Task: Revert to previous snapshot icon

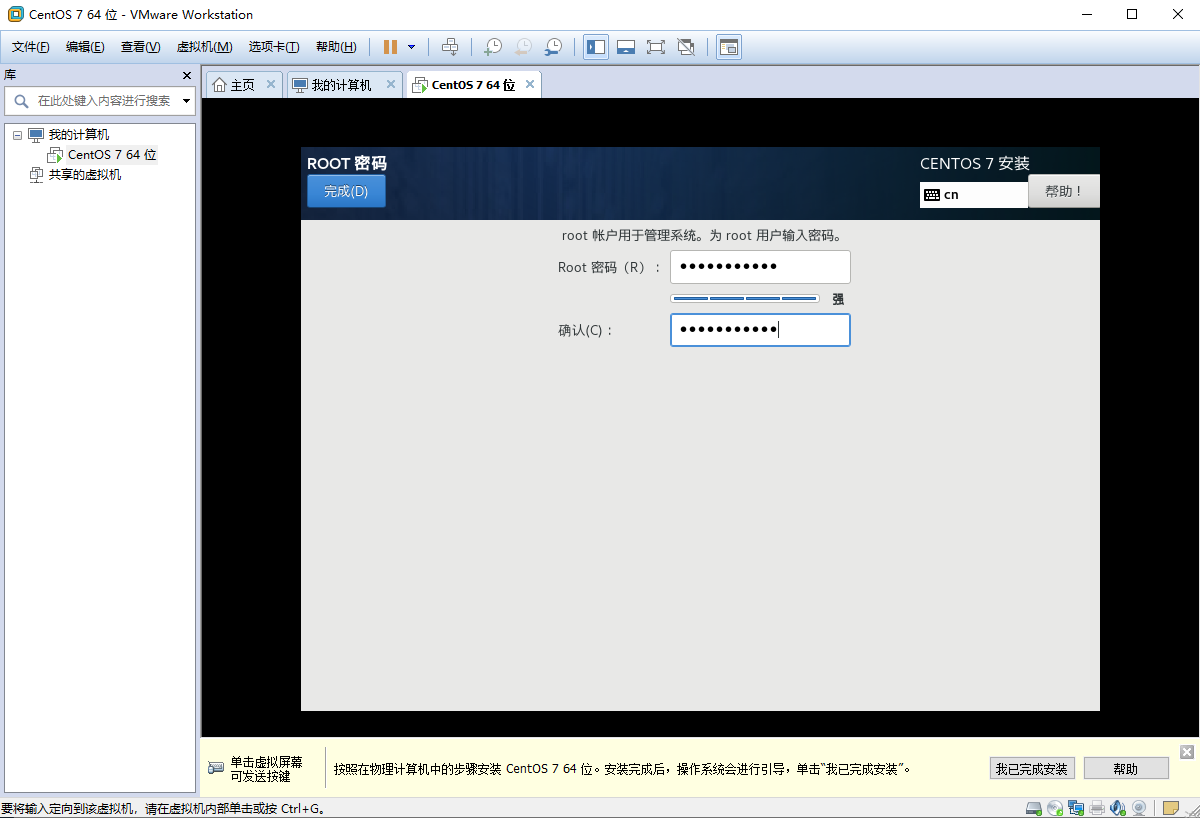Action: click(x=523, y=47)
